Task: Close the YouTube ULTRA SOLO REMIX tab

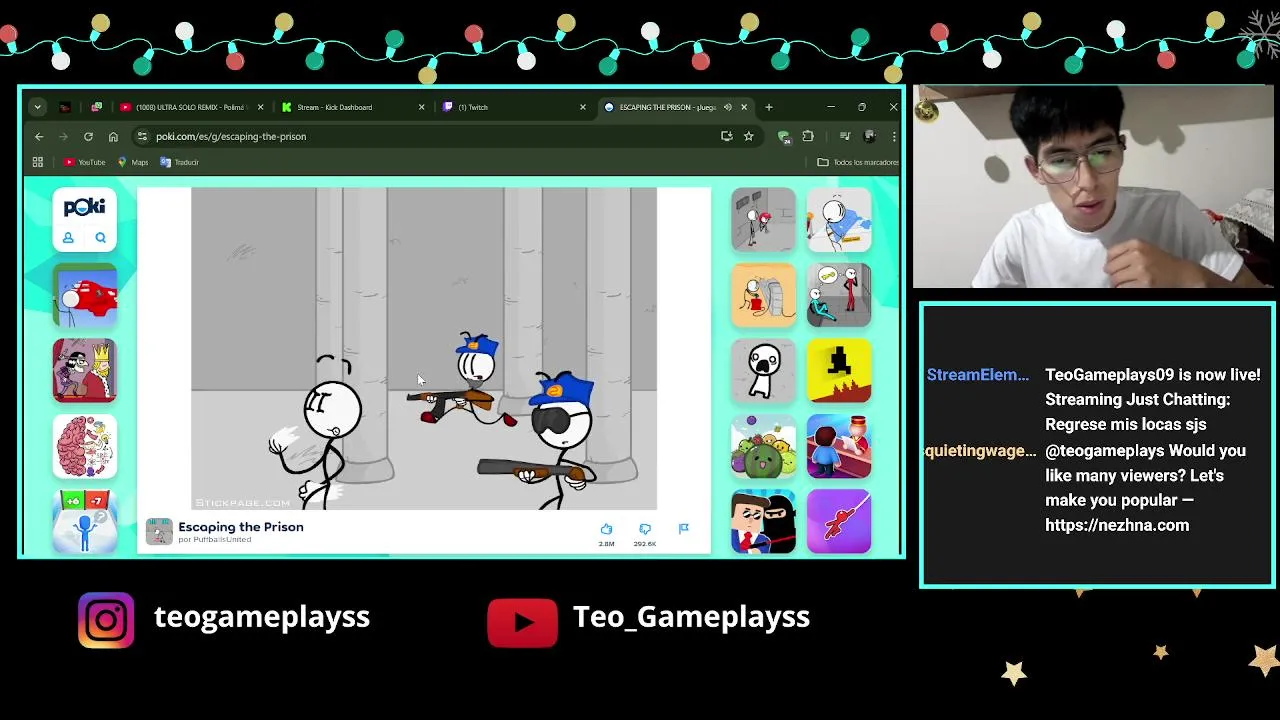Action: click(260, 107)
